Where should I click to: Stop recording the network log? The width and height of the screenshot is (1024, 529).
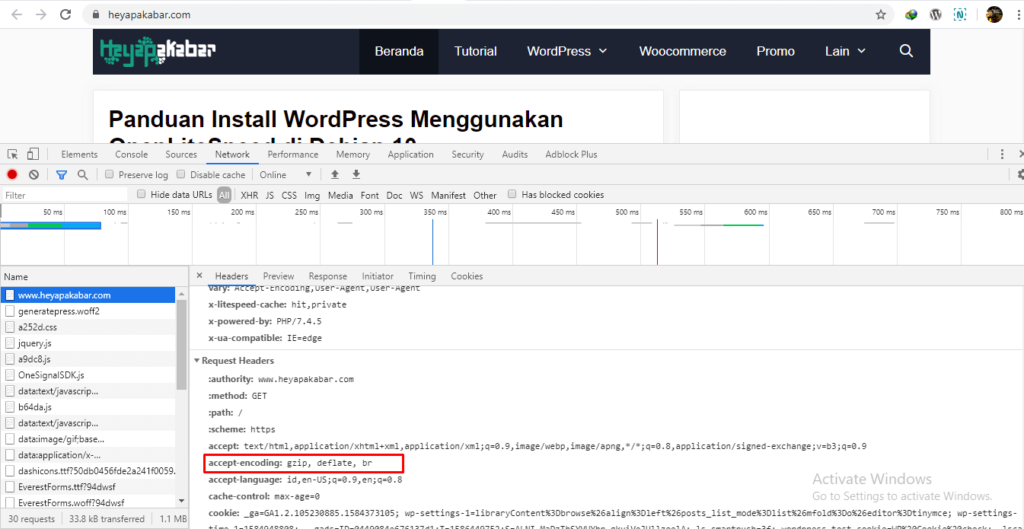[12, 175]
